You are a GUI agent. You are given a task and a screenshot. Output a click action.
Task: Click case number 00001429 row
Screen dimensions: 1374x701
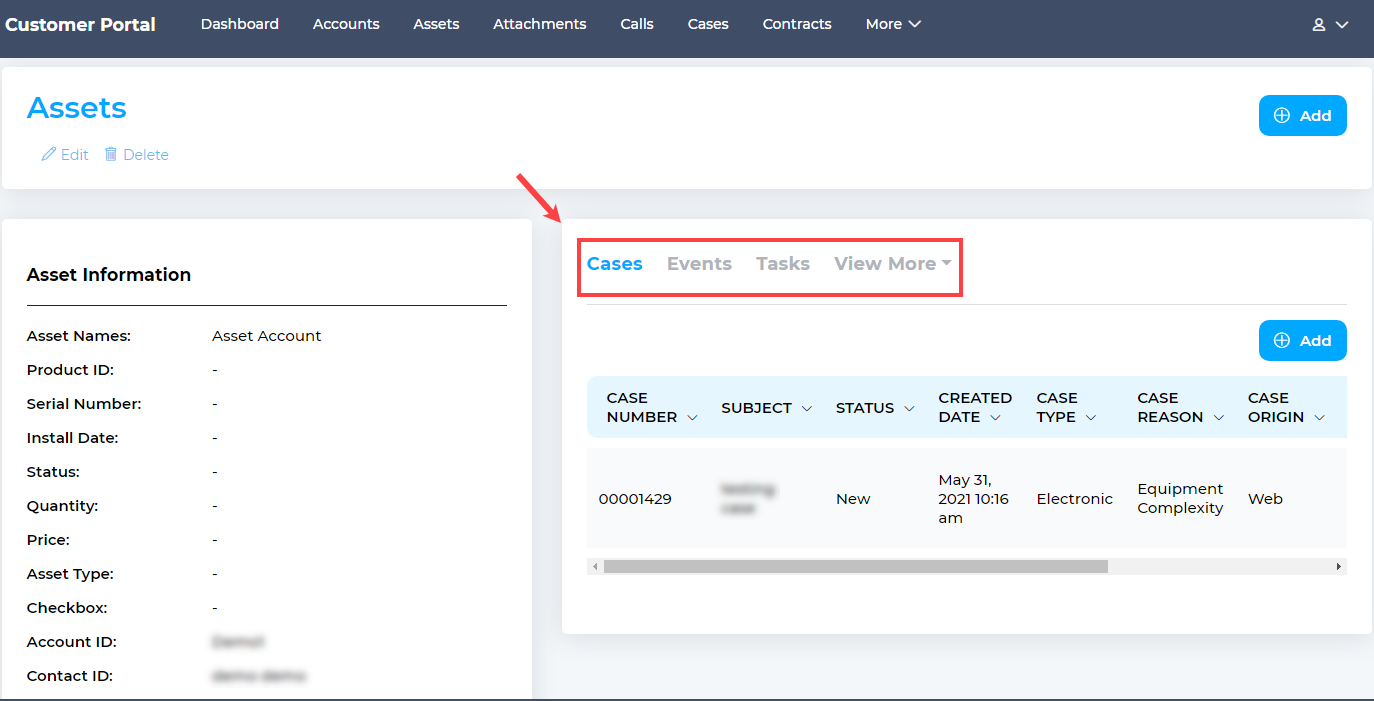(x=635, y=499)
